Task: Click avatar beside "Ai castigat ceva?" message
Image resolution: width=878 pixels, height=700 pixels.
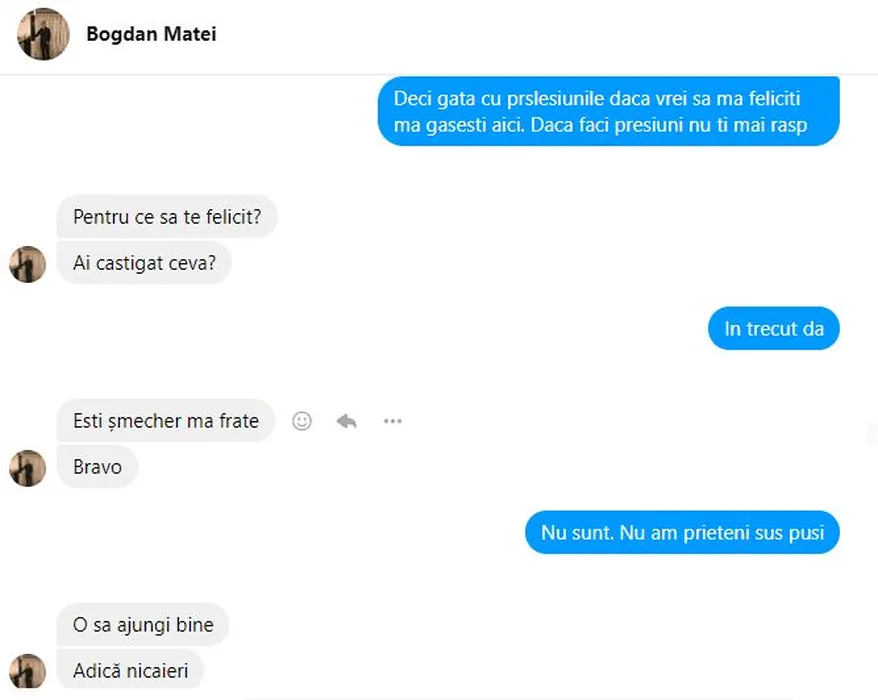Action: (x=28, y=264)
